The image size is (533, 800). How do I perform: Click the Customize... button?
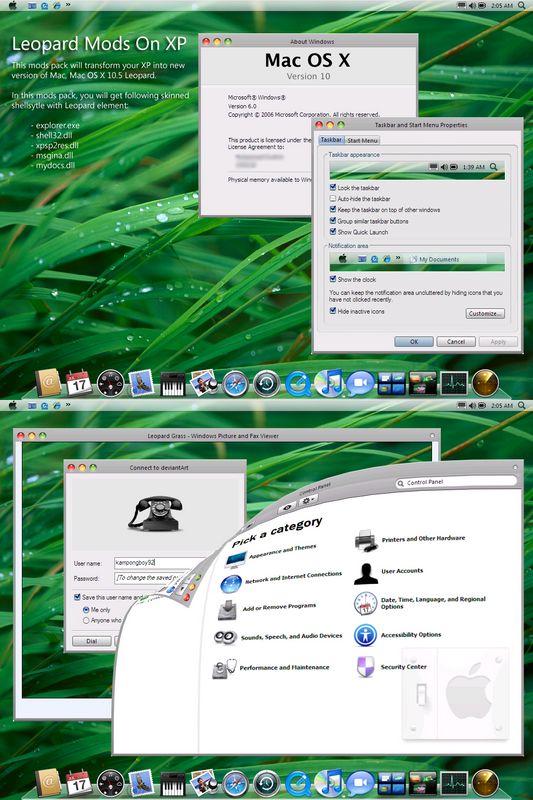click(485, 313)
